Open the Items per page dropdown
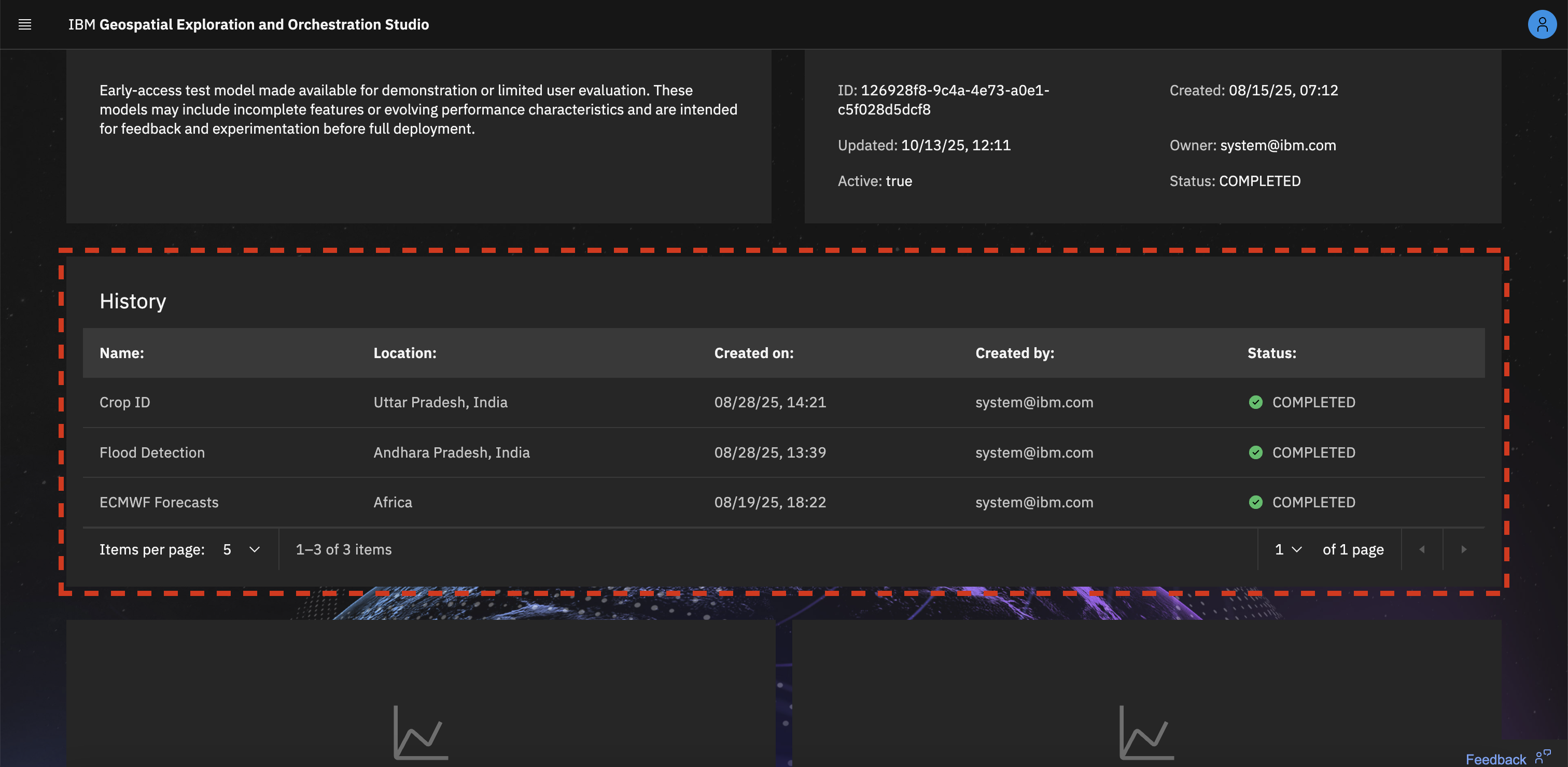The image size is (1568, 767). [242, 549]
